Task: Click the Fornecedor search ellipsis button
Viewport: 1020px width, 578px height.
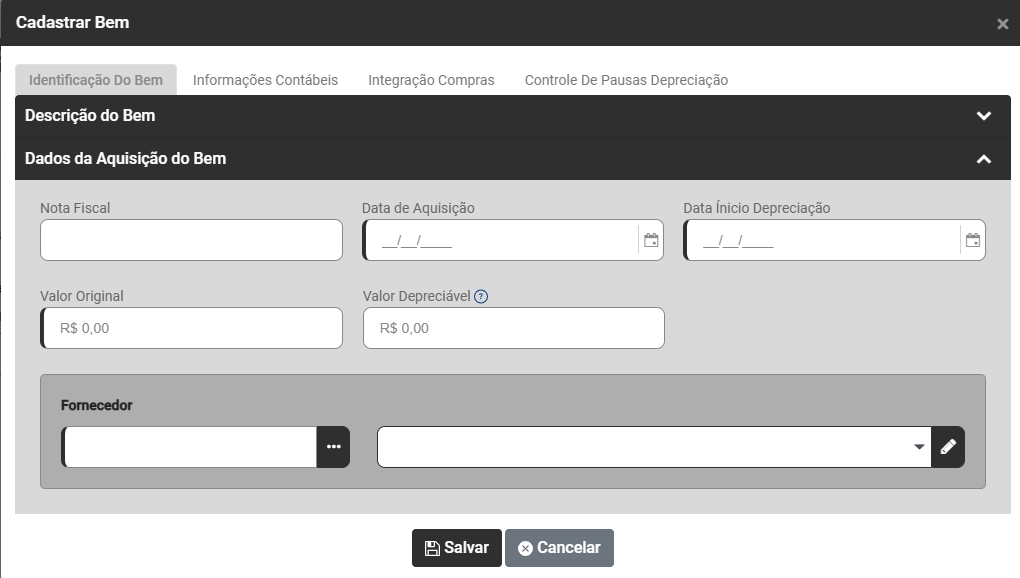Action: [333, 447]
